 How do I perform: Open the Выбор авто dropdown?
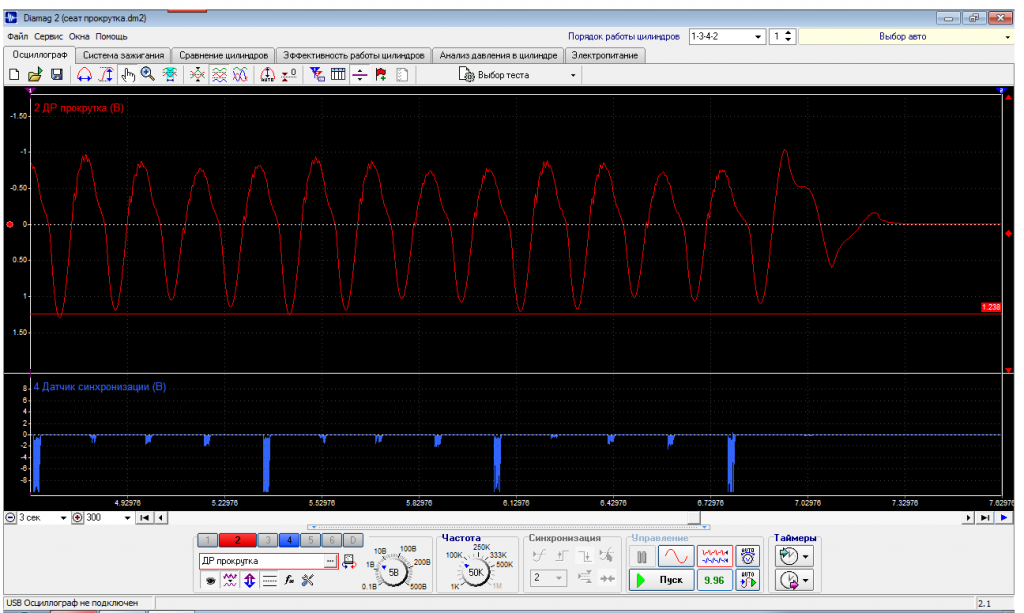point(1007,37)
